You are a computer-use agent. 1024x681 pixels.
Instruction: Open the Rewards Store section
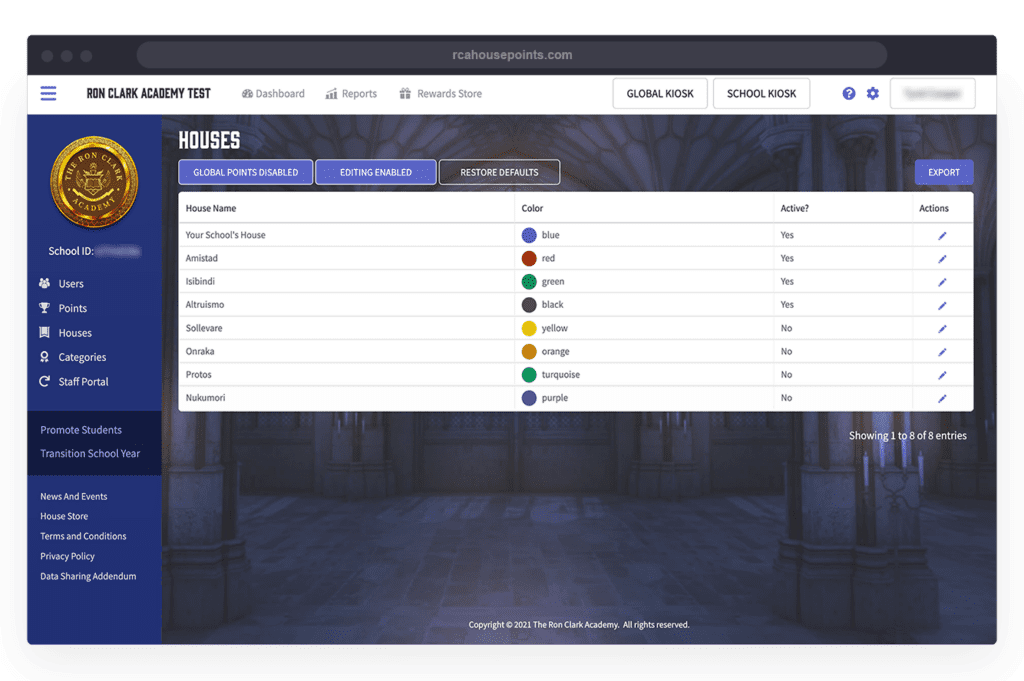tap(440, 93)
